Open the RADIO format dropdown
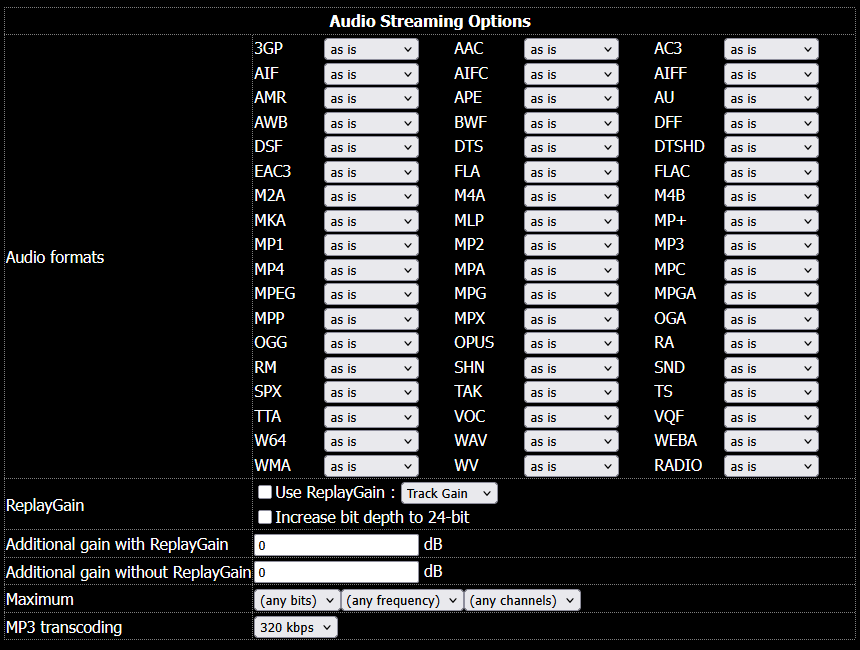This screenshot has width=860, height=650. [771, 466]
